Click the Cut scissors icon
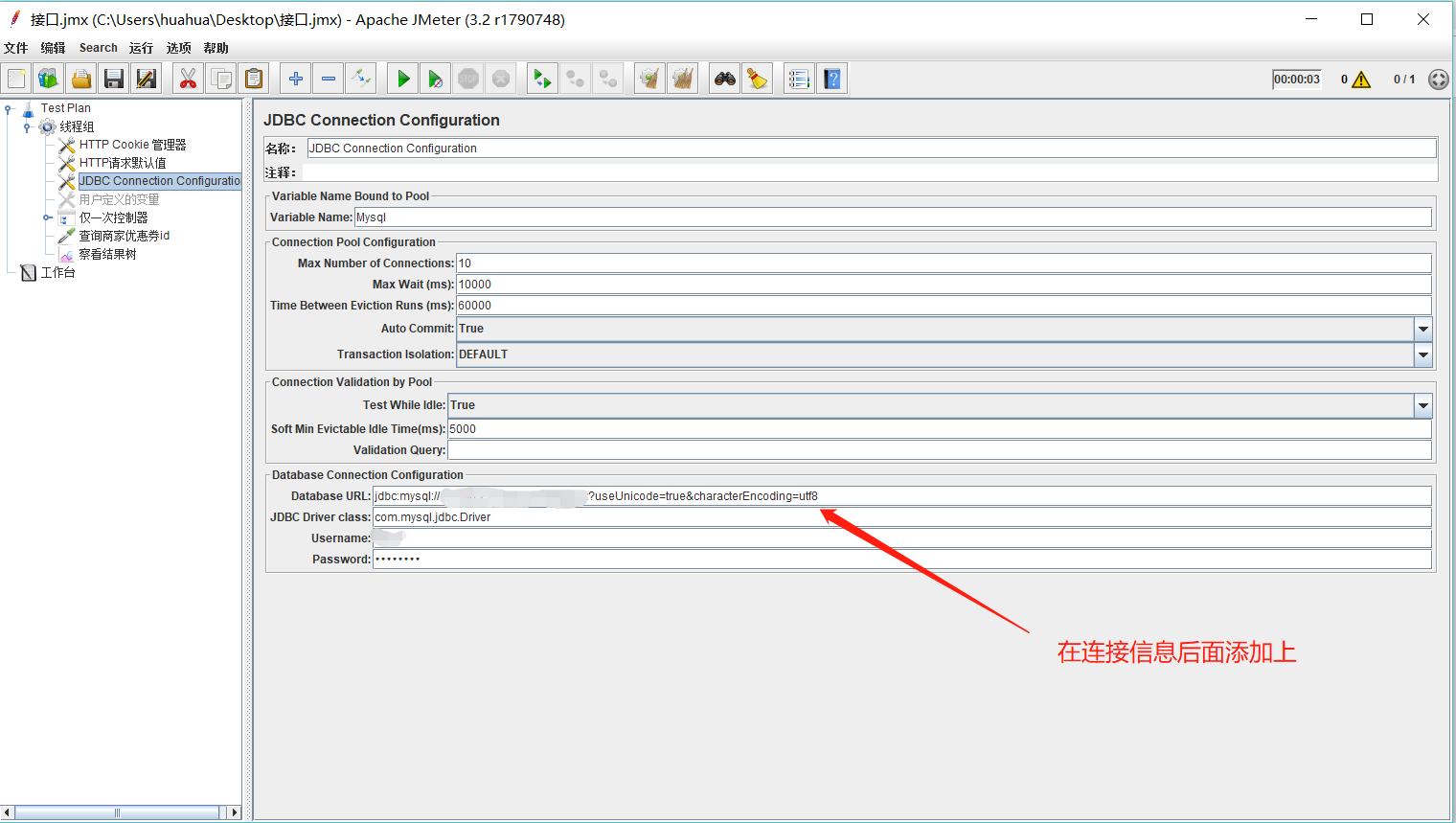The image size is (1456, 823). 189,79
